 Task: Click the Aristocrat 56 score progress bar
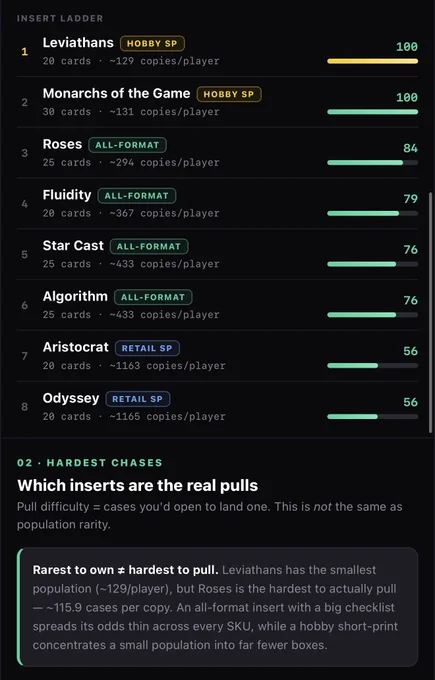pyautogui.click(x=373, y=366)
